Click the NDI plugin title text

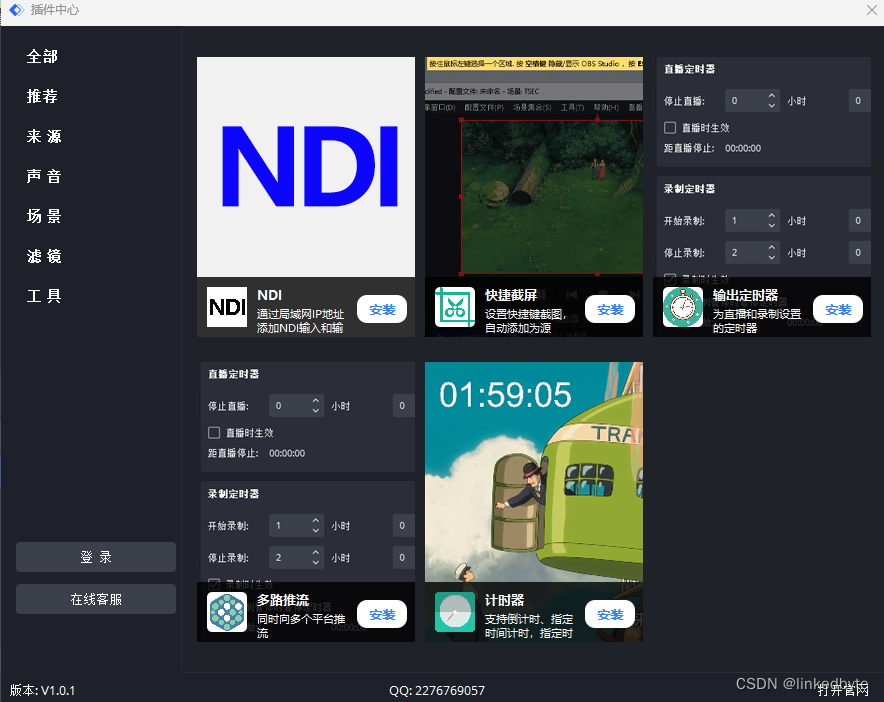[x=269, y=295]
